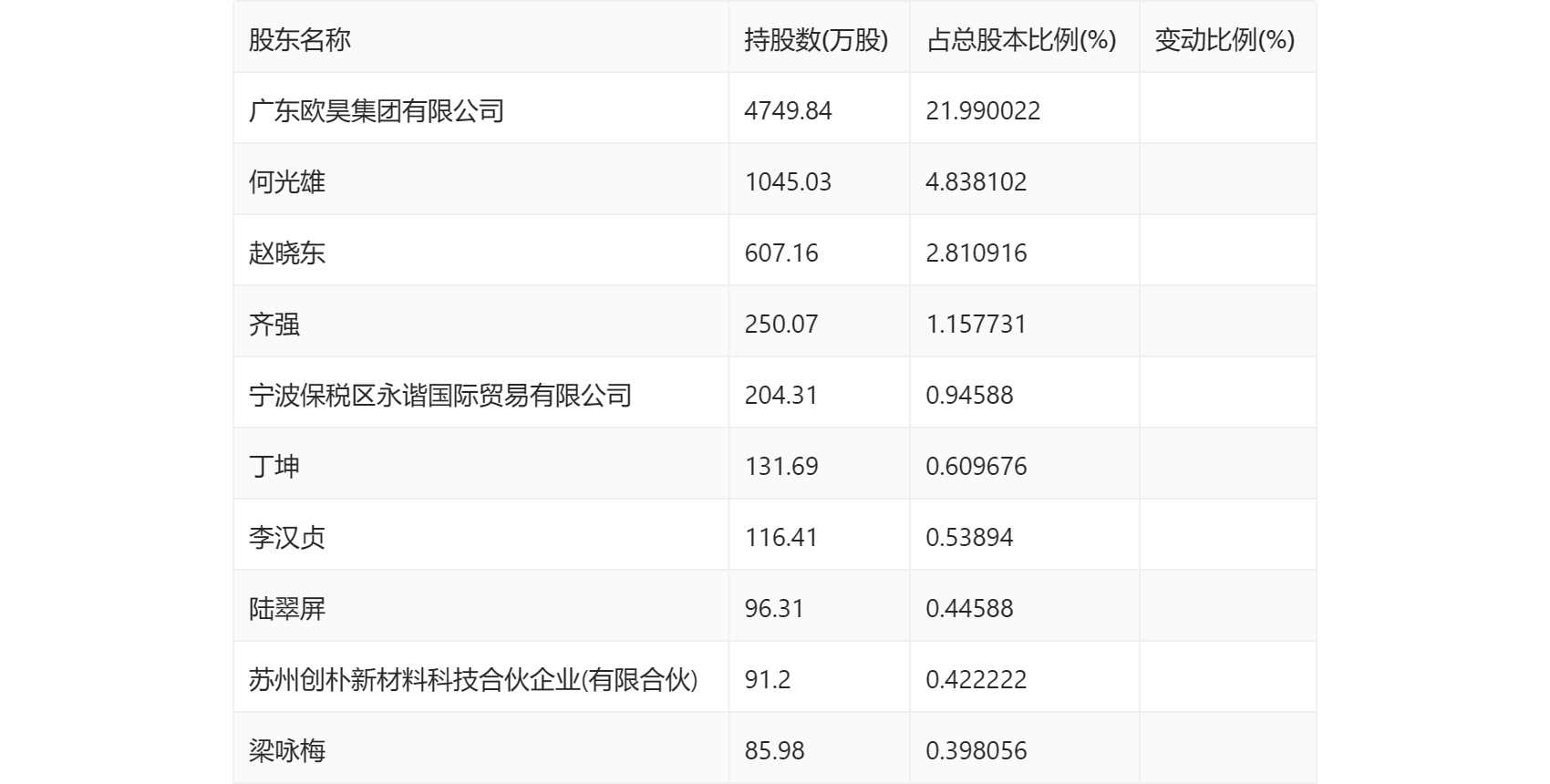Screen dimensions: 1550x784
Task: Click share ratio 0.53894
Action: pyautogui.click(x=969, y=538)
